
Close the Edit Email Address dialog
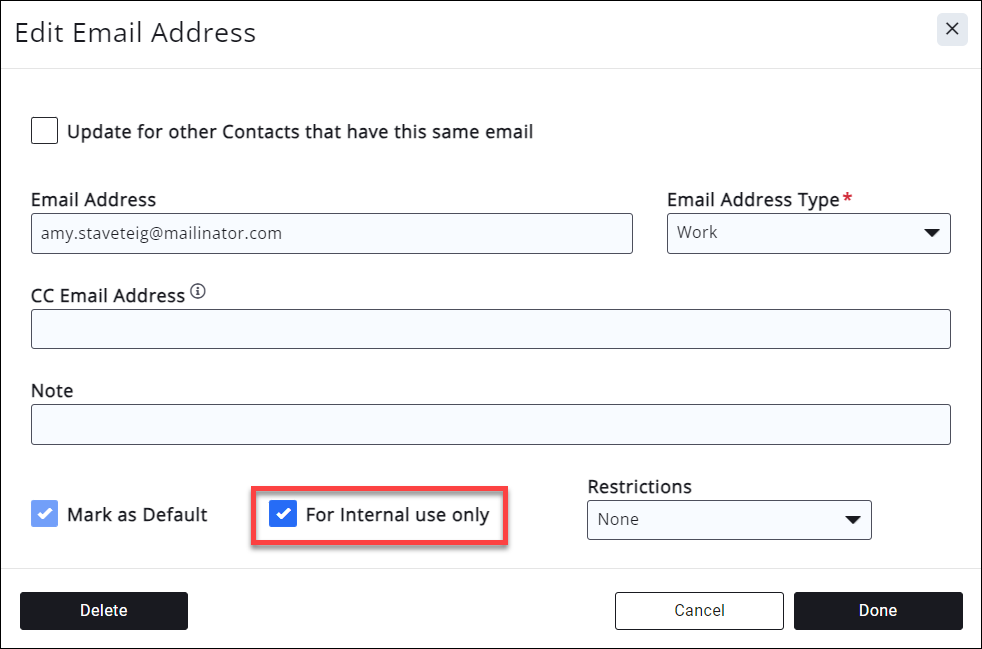click(x=951, y=30)
